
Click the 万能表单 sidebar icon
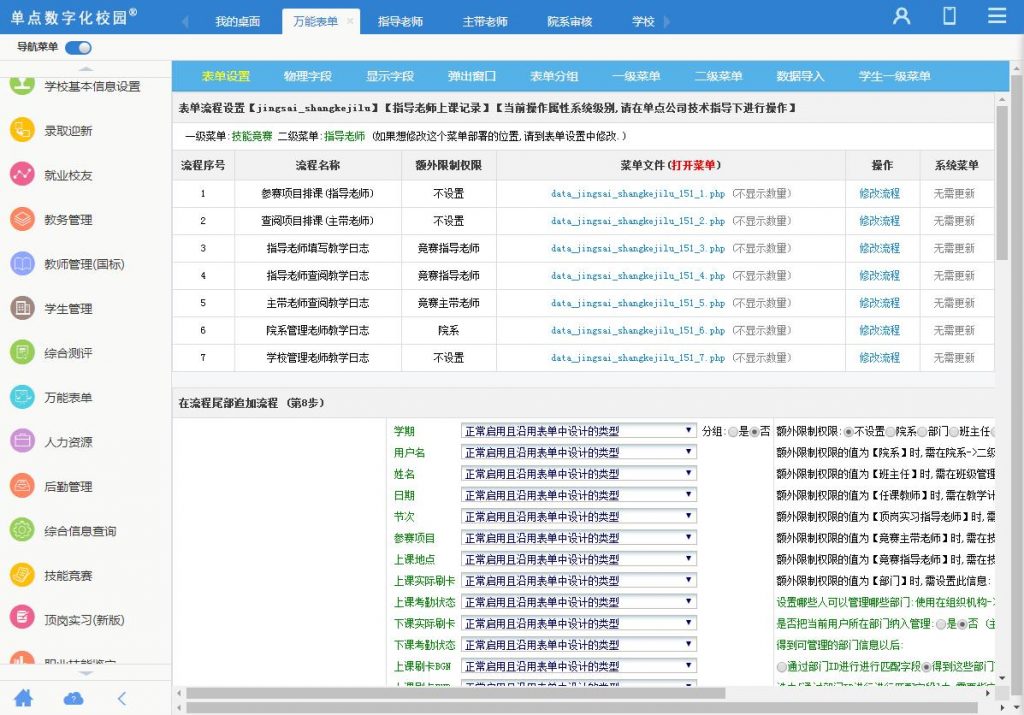click(x=22, y=397)
